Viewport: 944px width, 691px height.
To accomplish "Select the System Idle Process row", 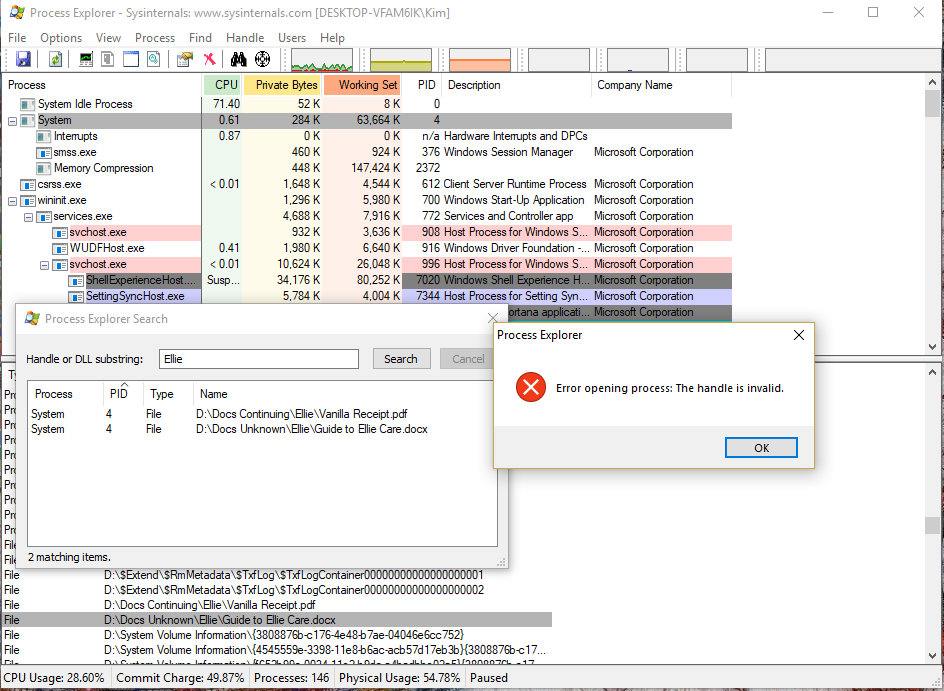I will tap(367, 104).
